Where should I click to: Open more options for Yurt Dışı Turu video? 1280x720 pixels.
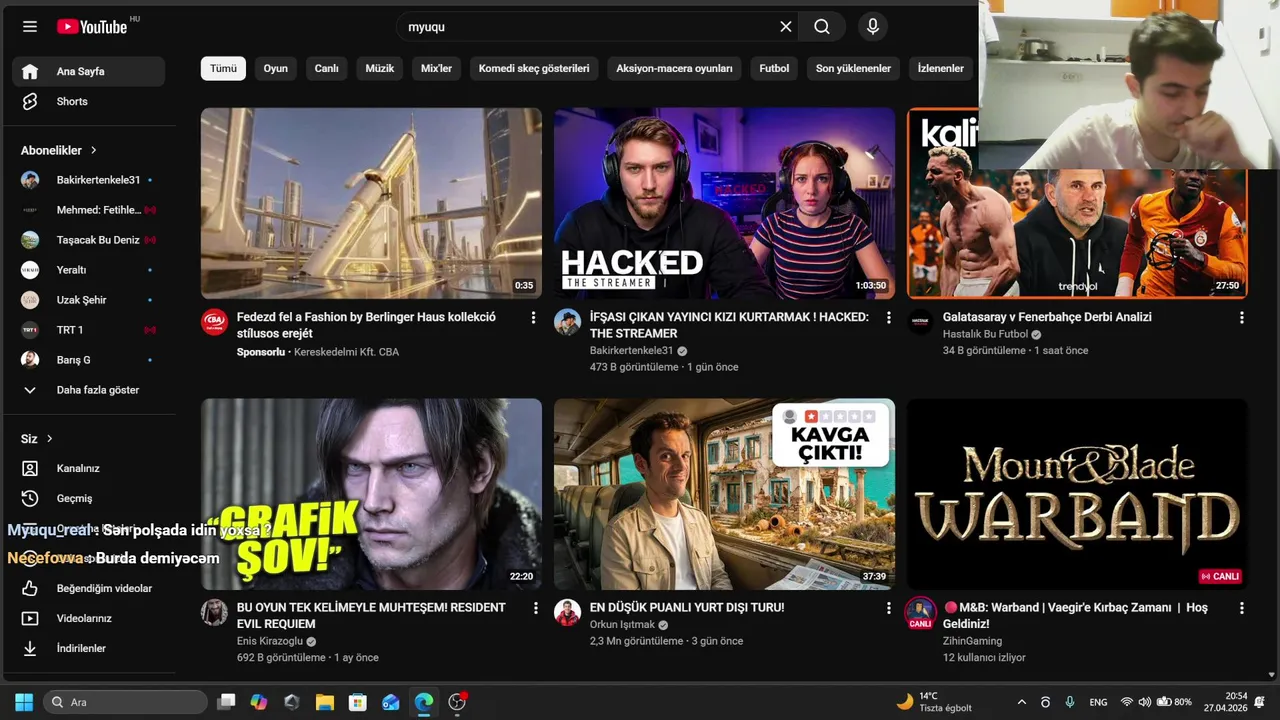[x=888, y=607]
